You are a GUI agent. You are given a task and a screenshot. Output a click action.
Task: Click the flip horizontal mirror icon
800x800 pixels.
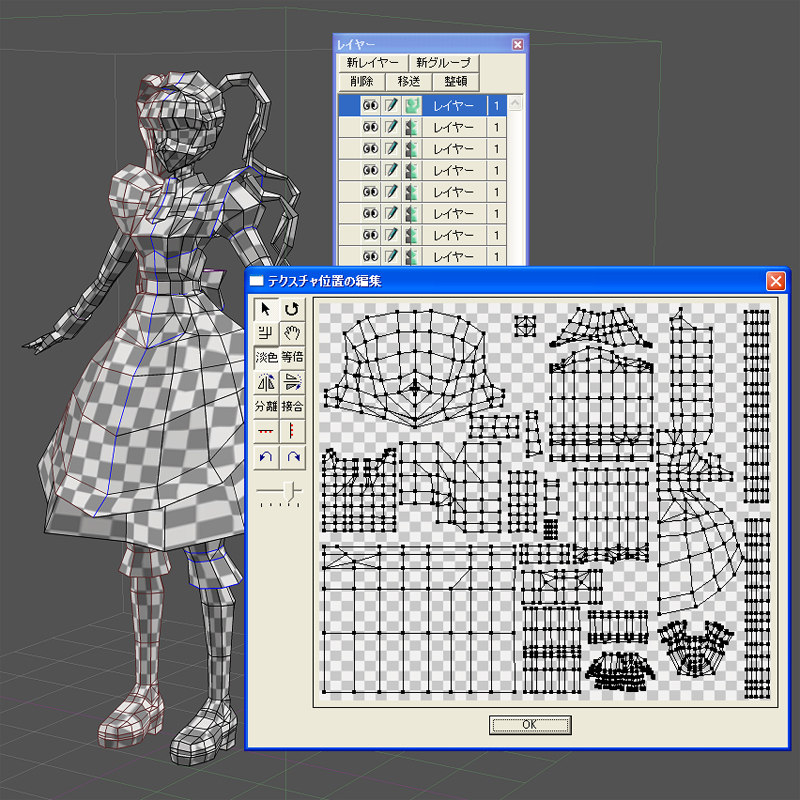click(x=266, y=382)
